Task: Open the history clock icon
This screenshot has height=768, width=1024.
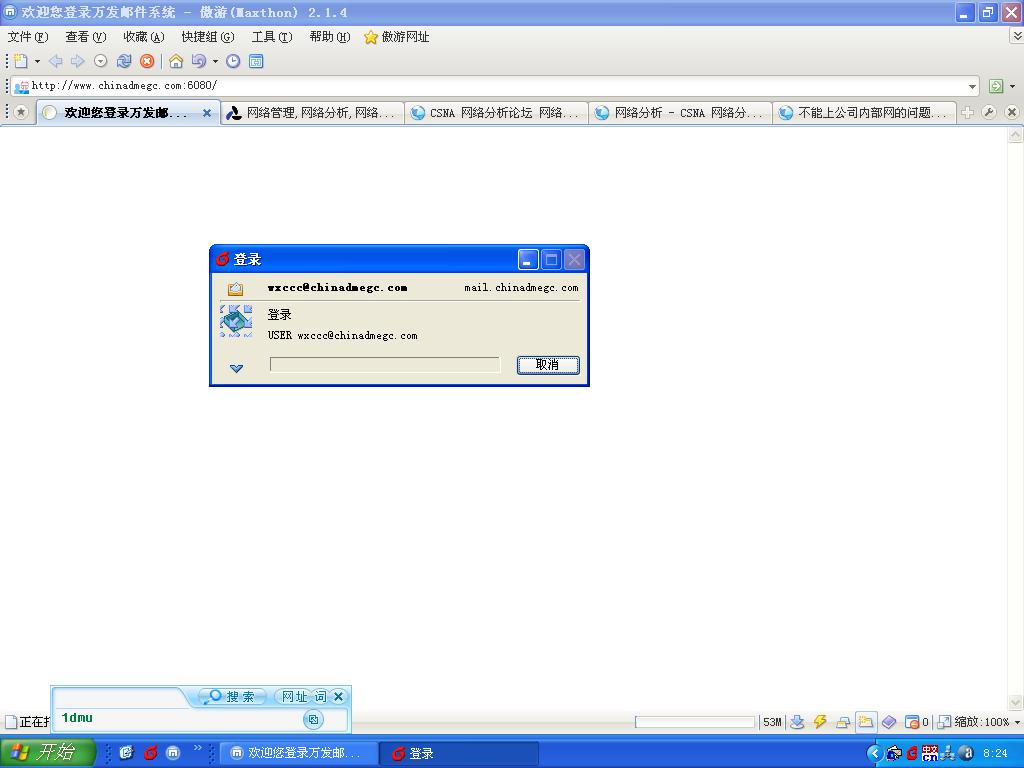Action: pos(233,61)
